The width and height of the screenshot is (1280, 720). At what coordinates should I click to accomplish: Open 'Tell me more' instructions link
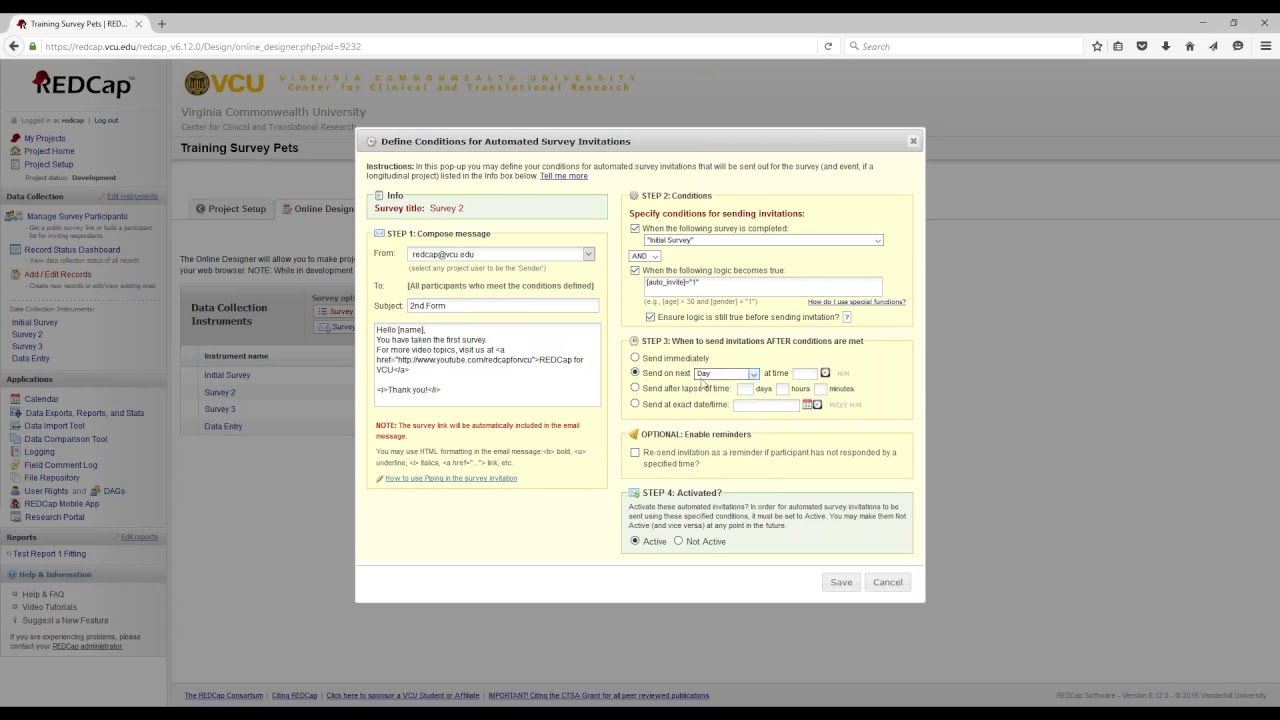[564, 176]
